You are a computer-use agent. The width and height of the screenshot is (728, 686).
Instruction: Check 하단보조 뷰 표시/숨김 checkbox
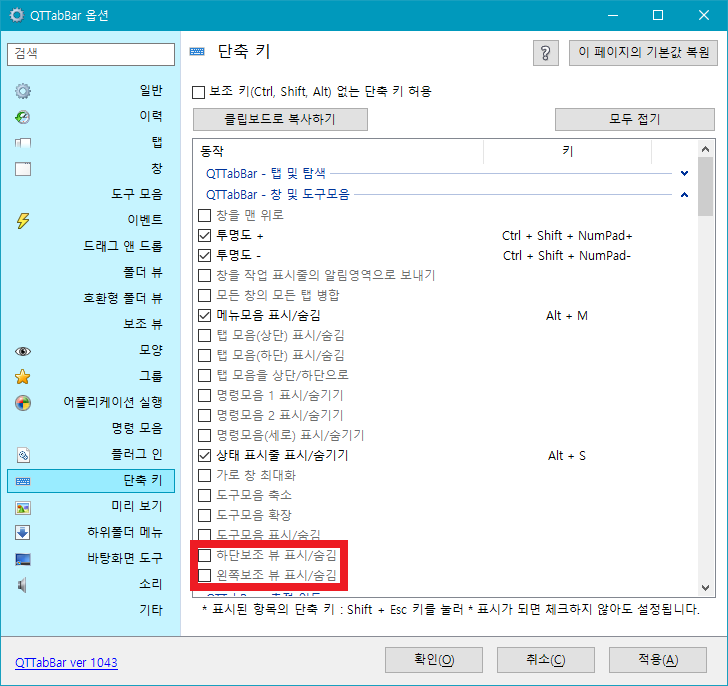pyautogui.click(x=204, y=555)
